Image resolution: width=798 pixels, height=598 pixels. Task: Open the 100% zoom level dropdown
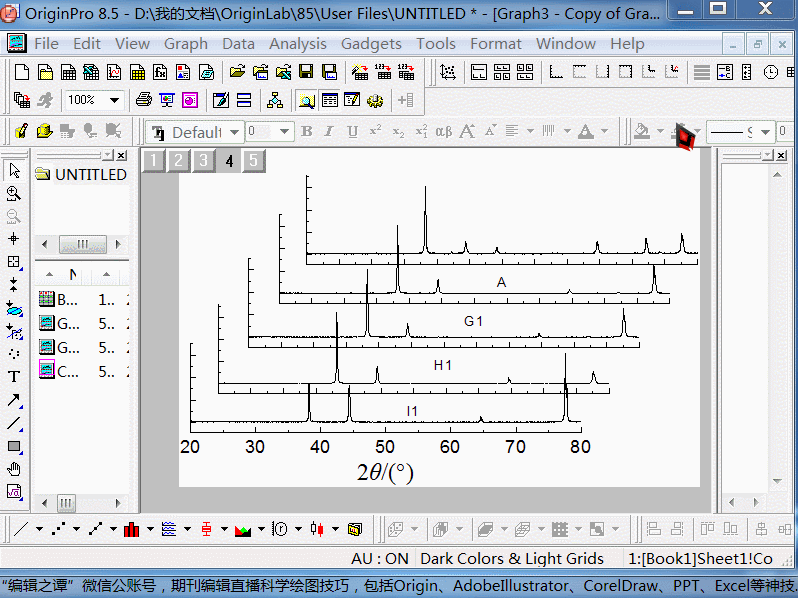(115, 100)
